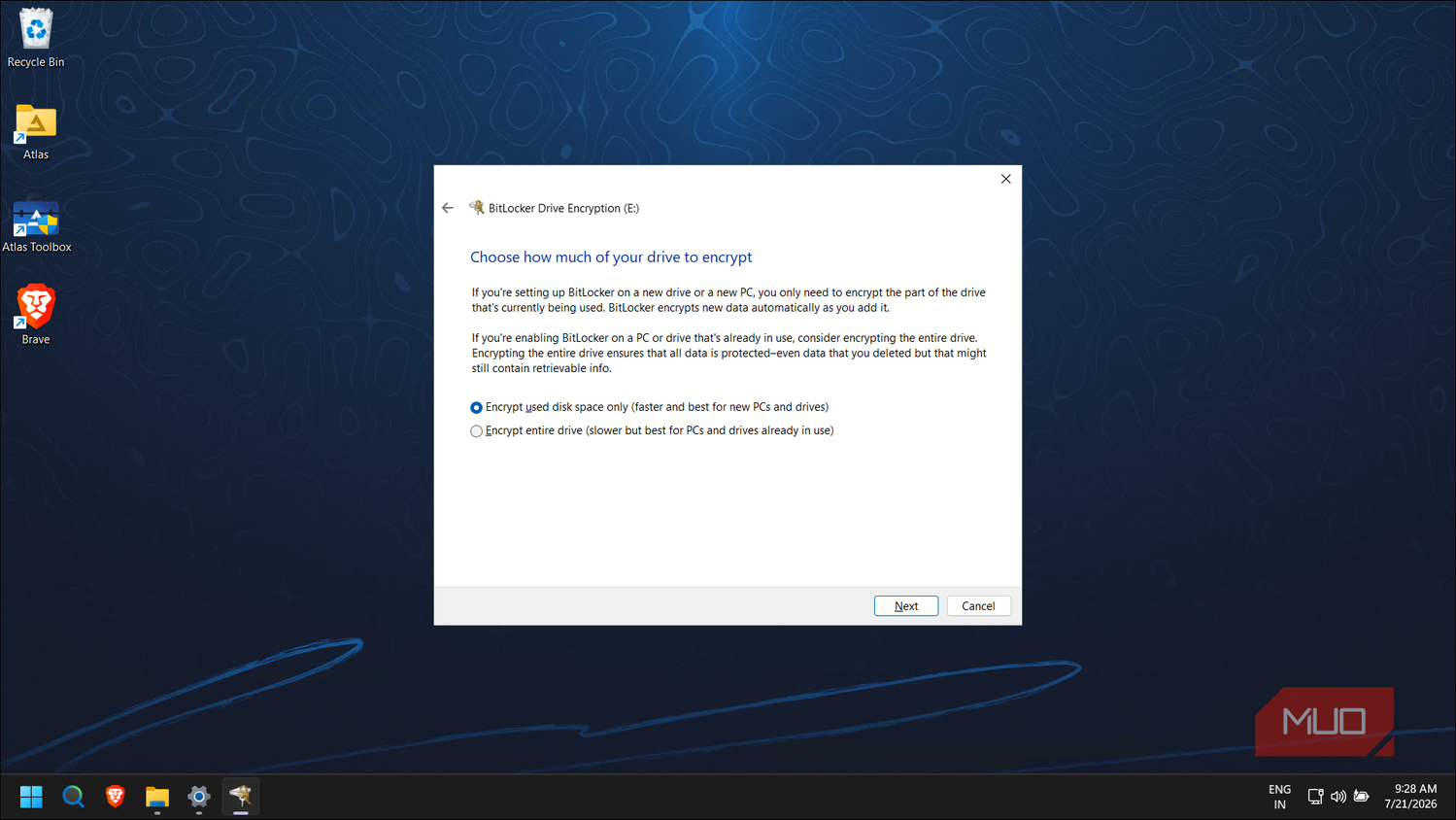Select the Atlas folder shortcut on desktop
Image resolution: width=1456 pixels, height=820 pixels.
(36, 131)
